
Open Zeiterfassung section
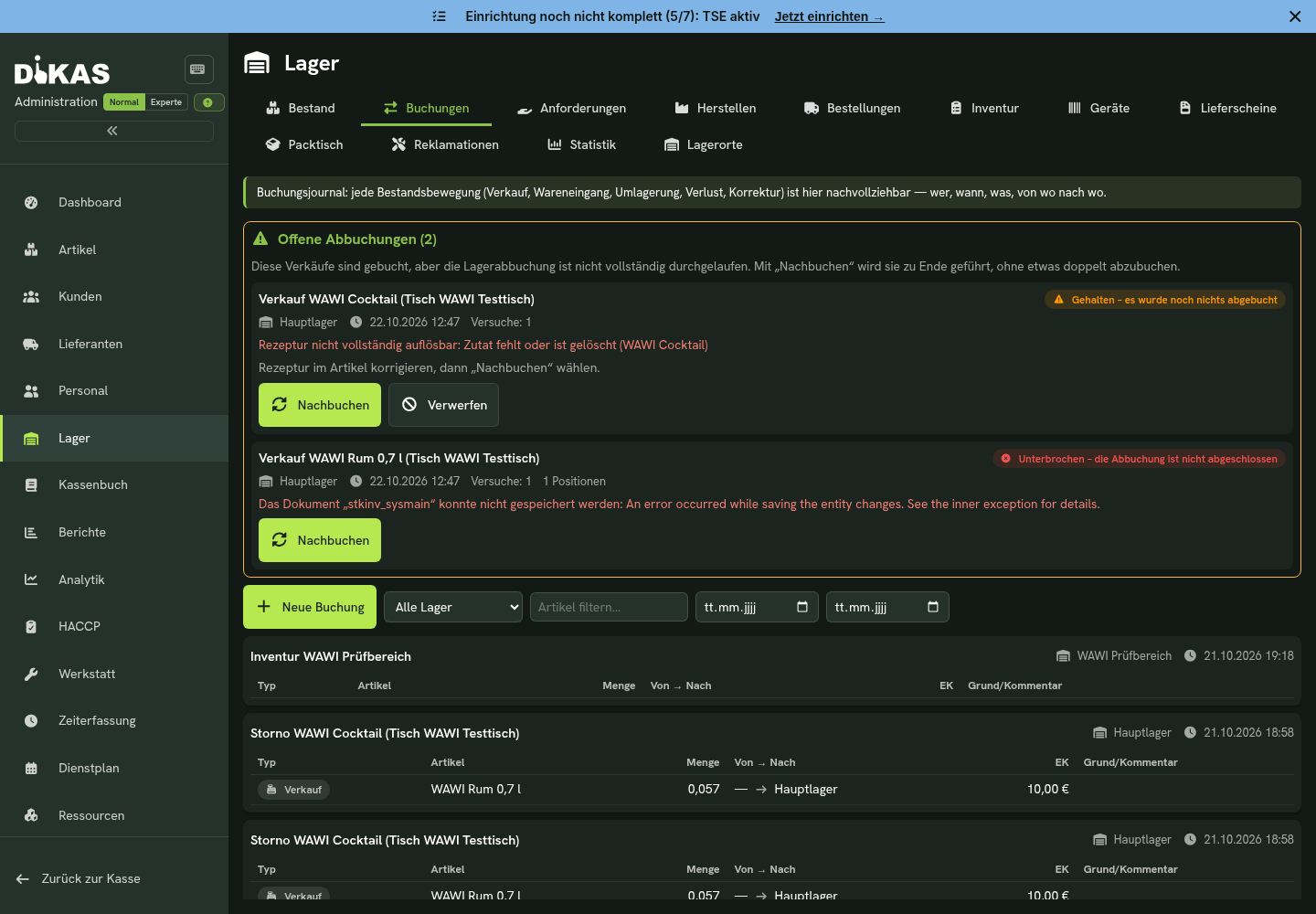[114, 721]
